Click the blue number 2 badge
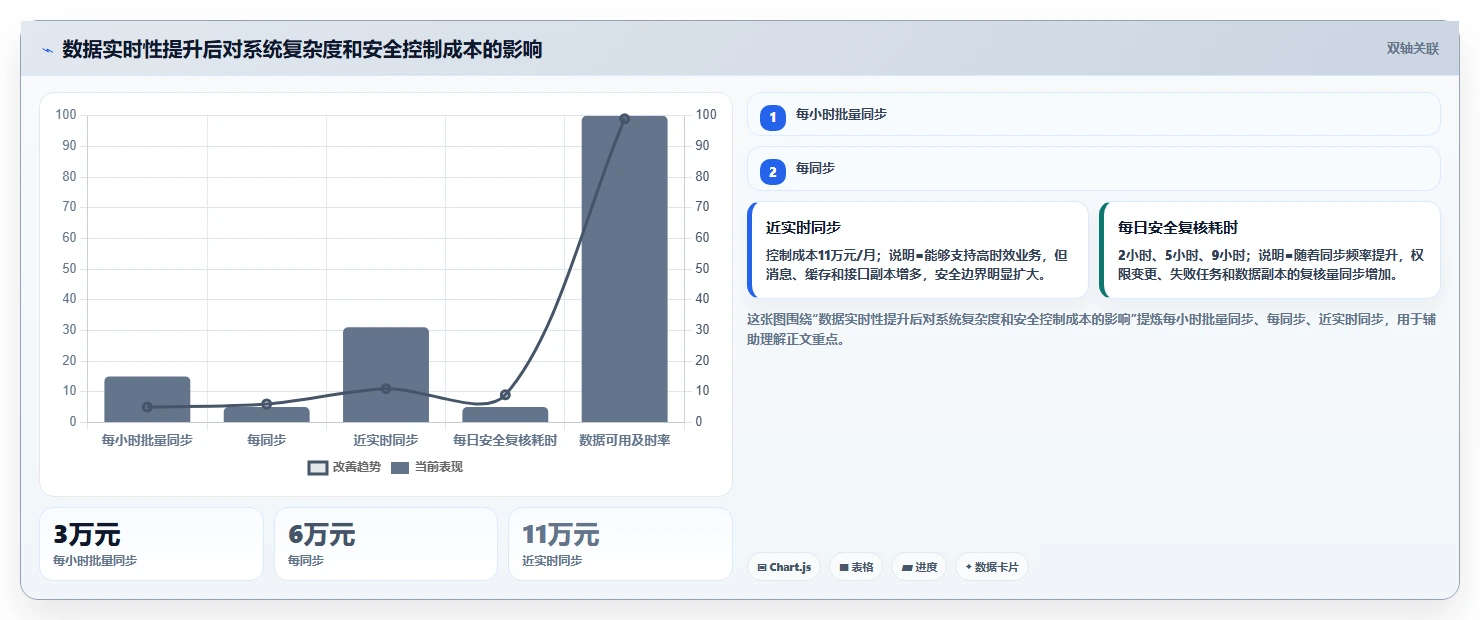 click(772, 172)
